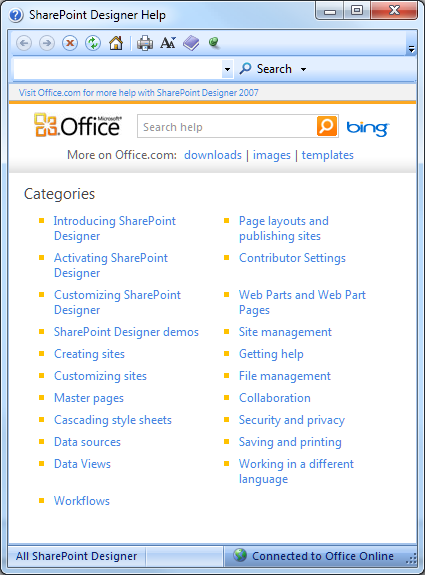Close the SharePoint Designer Help window
The image size is (425, 575).
coord(394,11)
